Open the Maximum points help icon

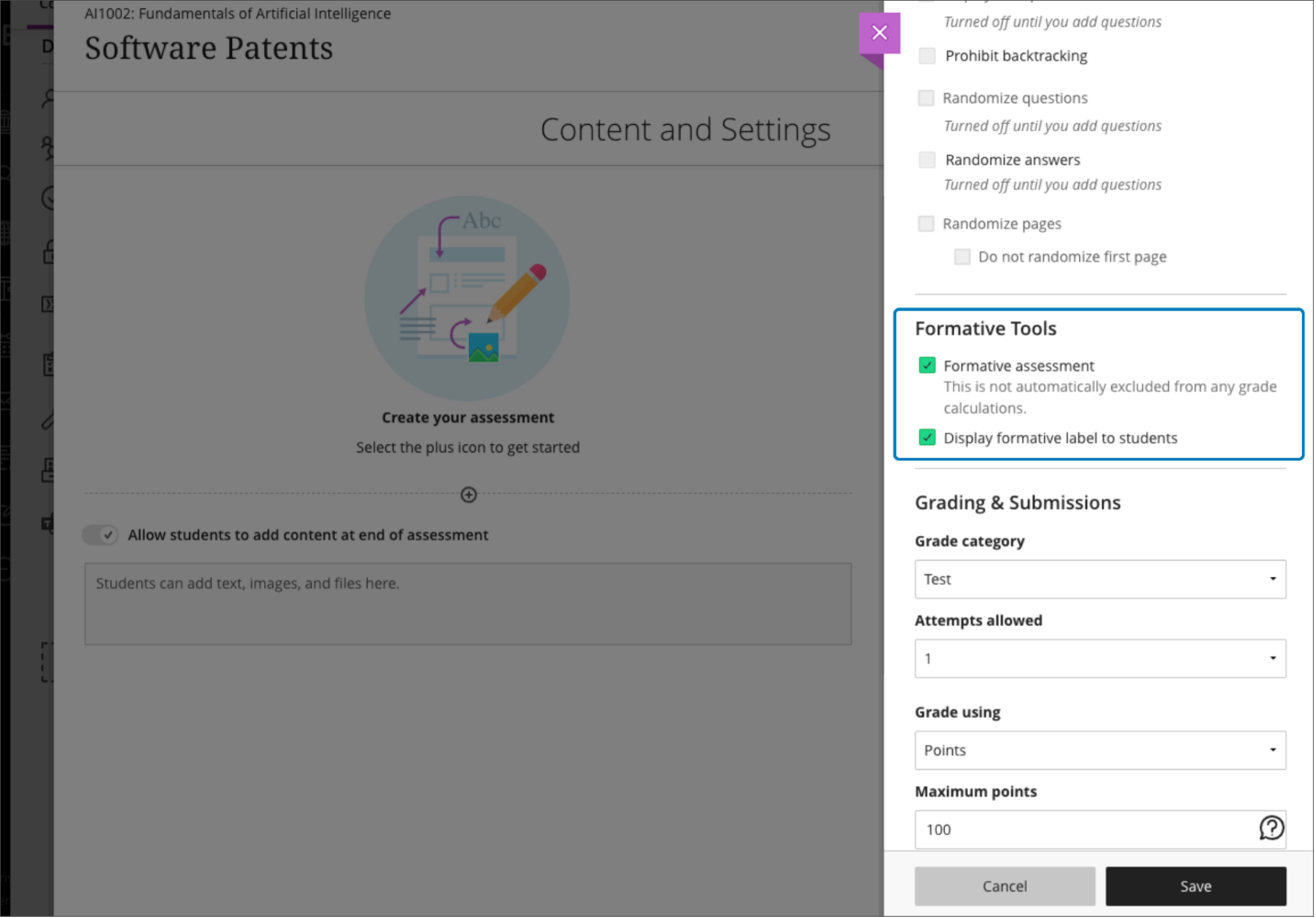(1271, 828)
